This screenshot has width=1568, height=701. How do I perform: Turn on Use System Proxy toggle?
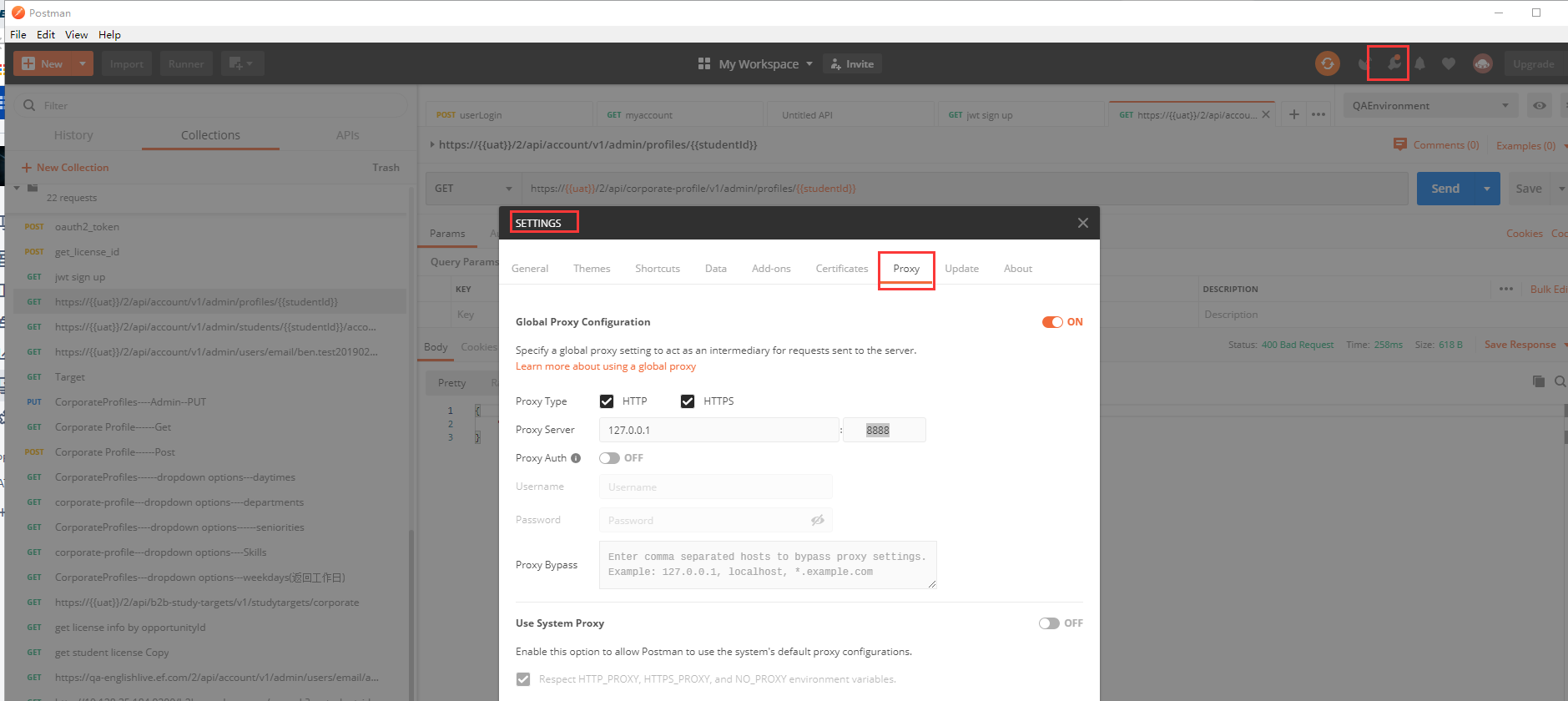click(1049, 623)
